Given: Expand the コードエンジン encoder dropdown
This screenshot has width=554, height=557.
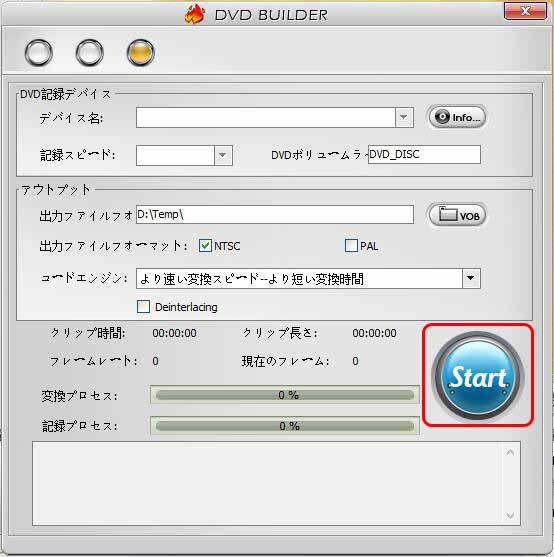Looking at the screenshot, I should (x=471, y=278).
